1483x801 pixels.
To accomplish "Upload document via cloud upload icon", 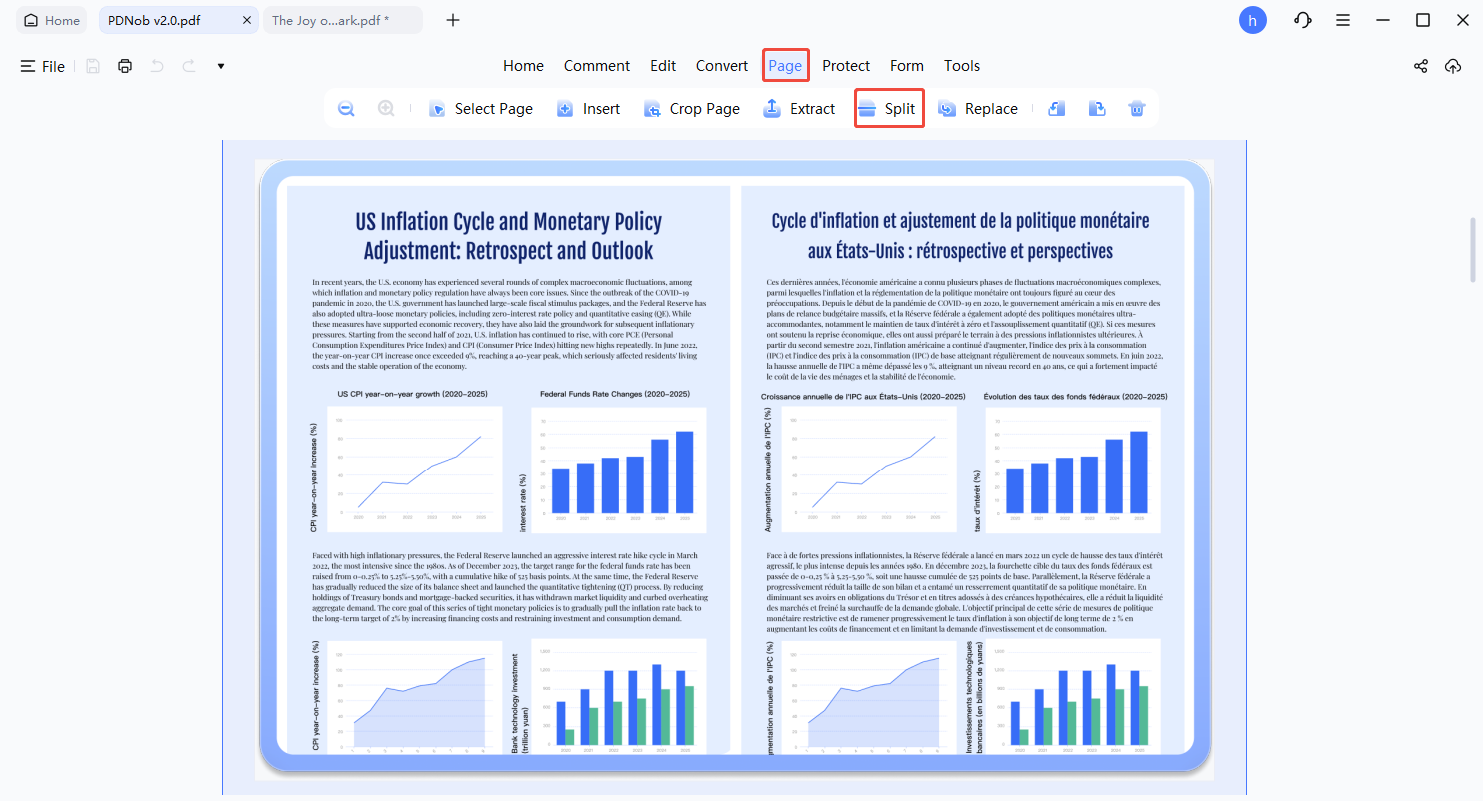I will pyautogui.click(x=1453, y=66).
